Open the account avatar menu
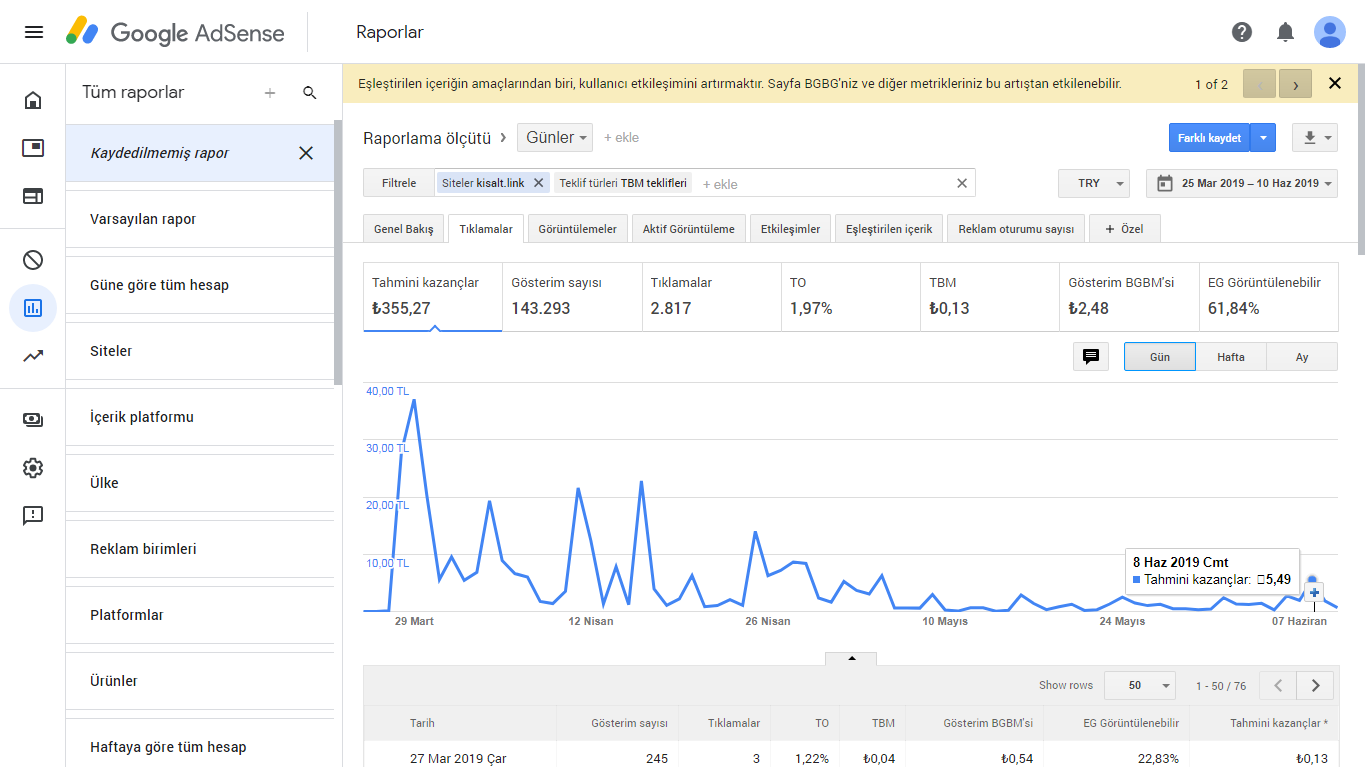Image resolution: width=1365 pixels, height=767 pixels. click(x=1330, y=32)
